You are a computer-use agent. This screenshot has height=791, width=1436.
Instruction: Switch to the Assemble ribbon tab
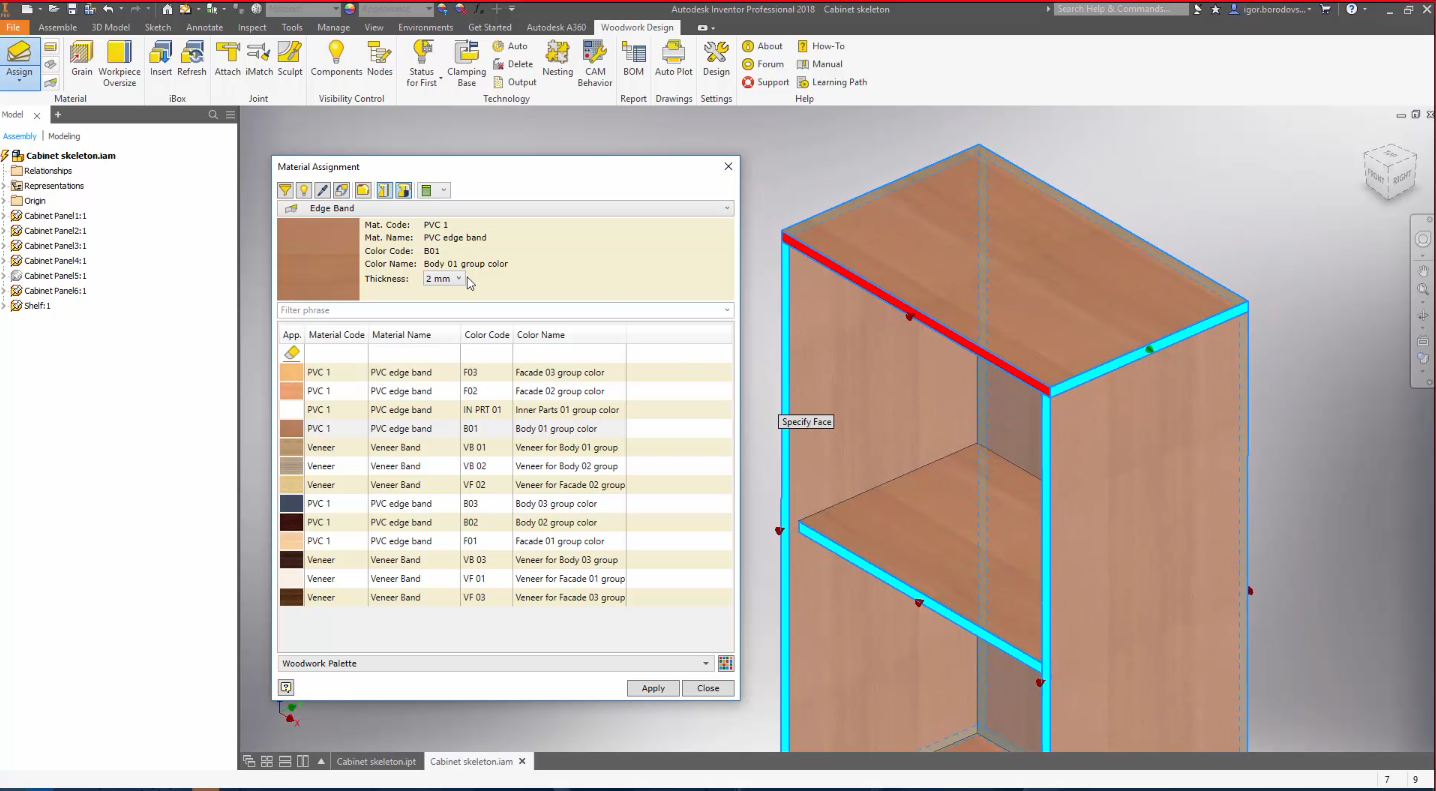click(x=57, y=28)
